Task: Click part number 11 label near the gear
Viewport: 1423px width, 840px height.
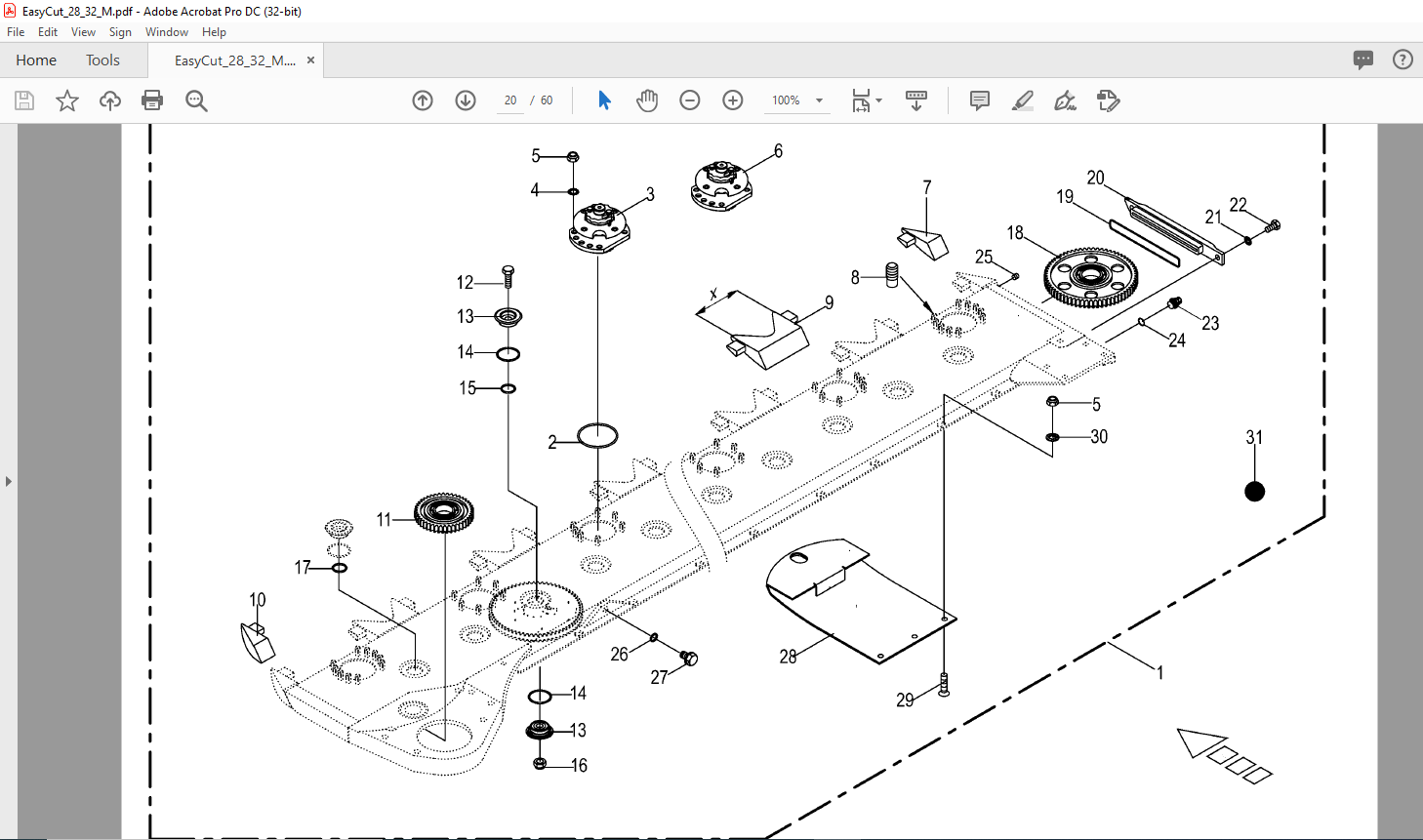Action: 384,520
